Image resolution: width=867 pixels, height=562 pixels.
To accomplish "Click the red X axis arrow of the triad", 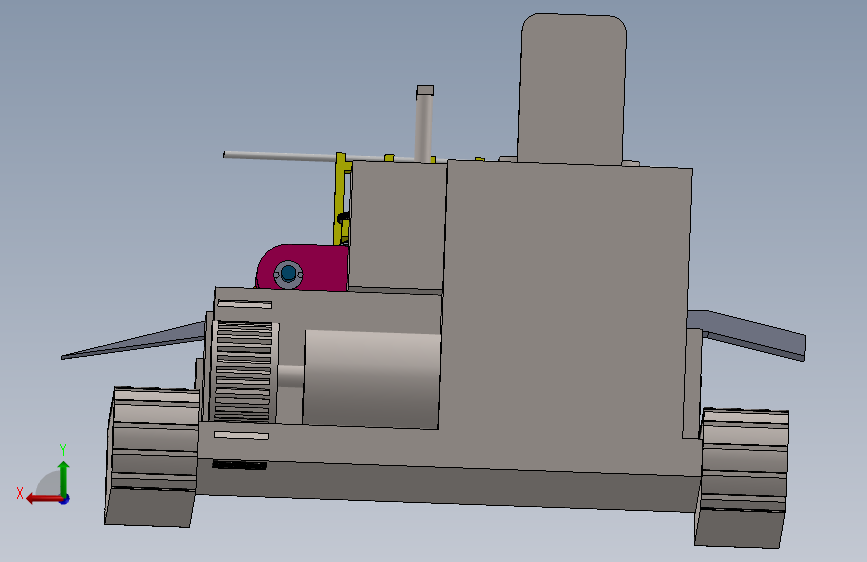I will click(x=43, y=499).
